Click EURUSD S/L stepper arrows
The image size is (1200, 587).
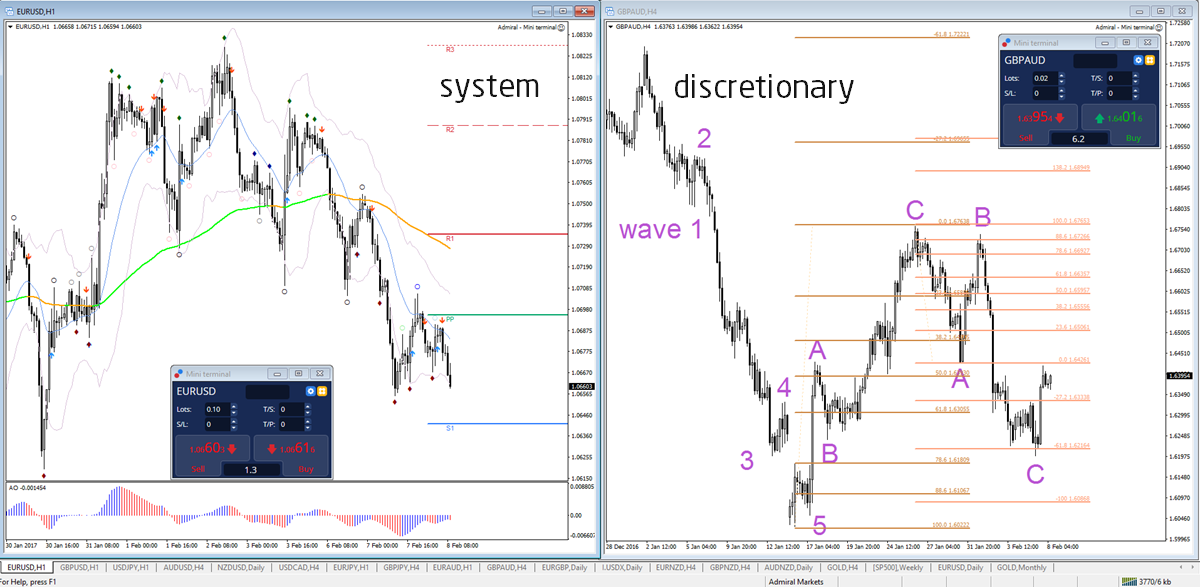234,424
